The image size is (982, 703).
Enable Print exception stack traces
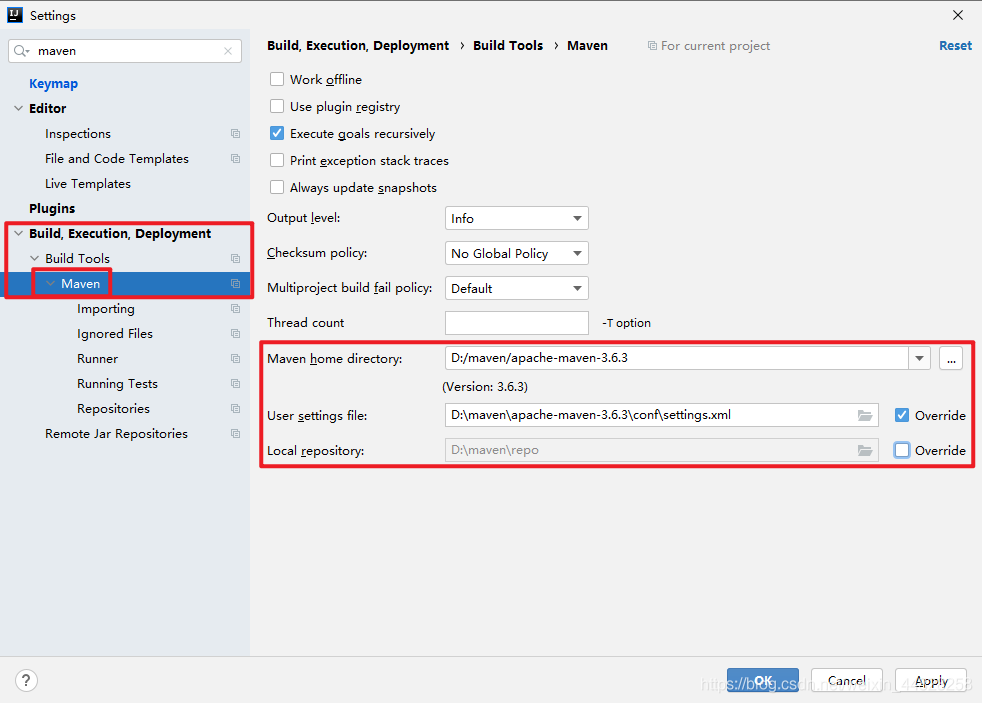(277, 160)
